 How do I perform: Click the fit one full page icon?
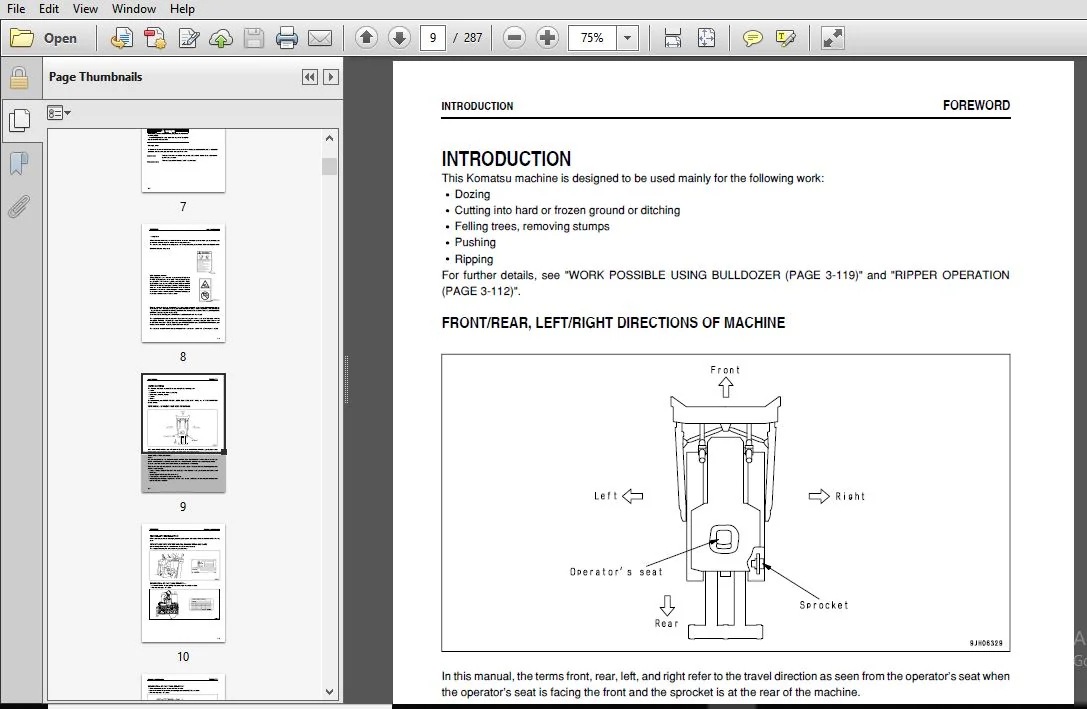[706, 38]
